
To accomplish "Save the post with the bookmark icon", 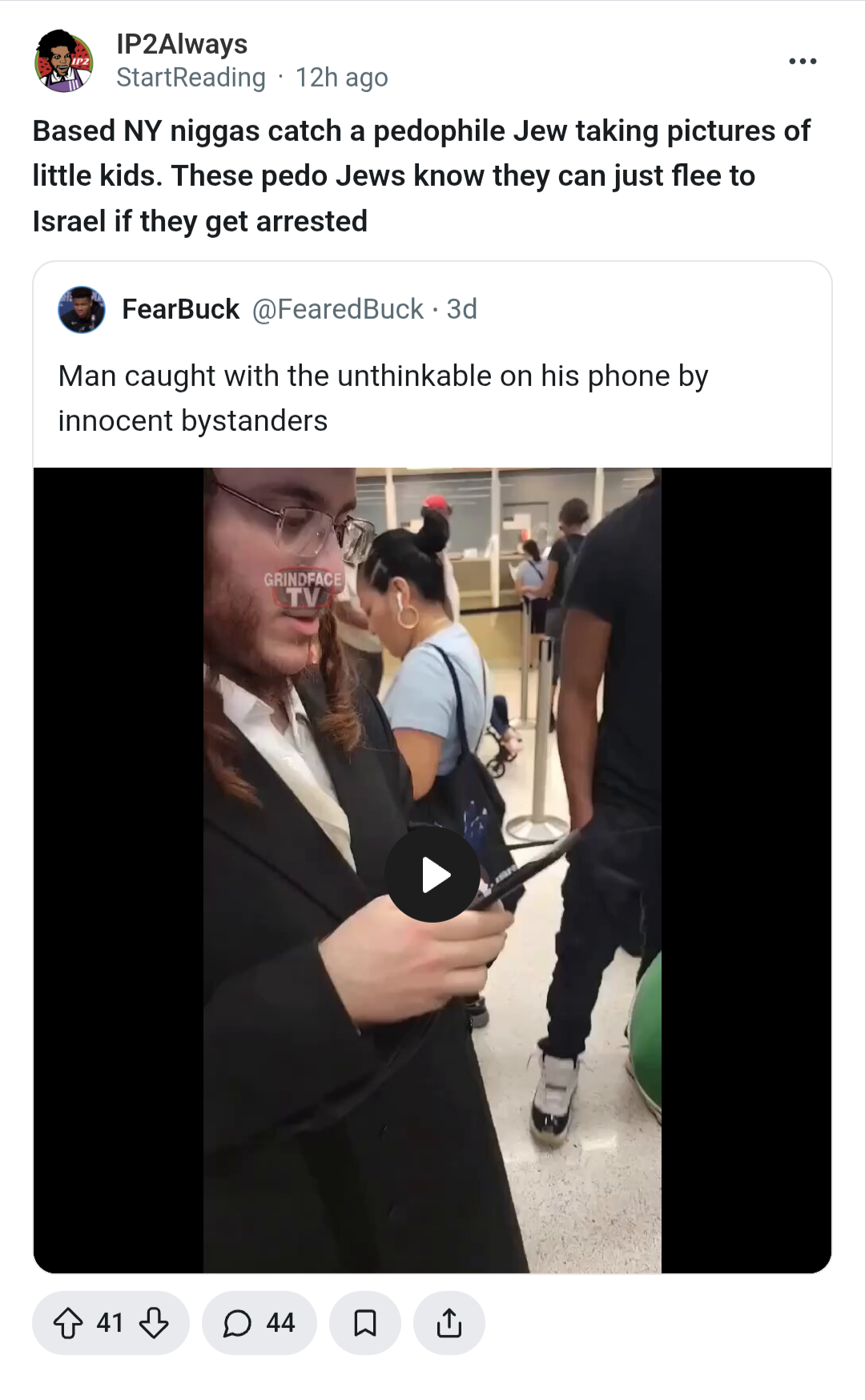I will [x=365, y=1323].
